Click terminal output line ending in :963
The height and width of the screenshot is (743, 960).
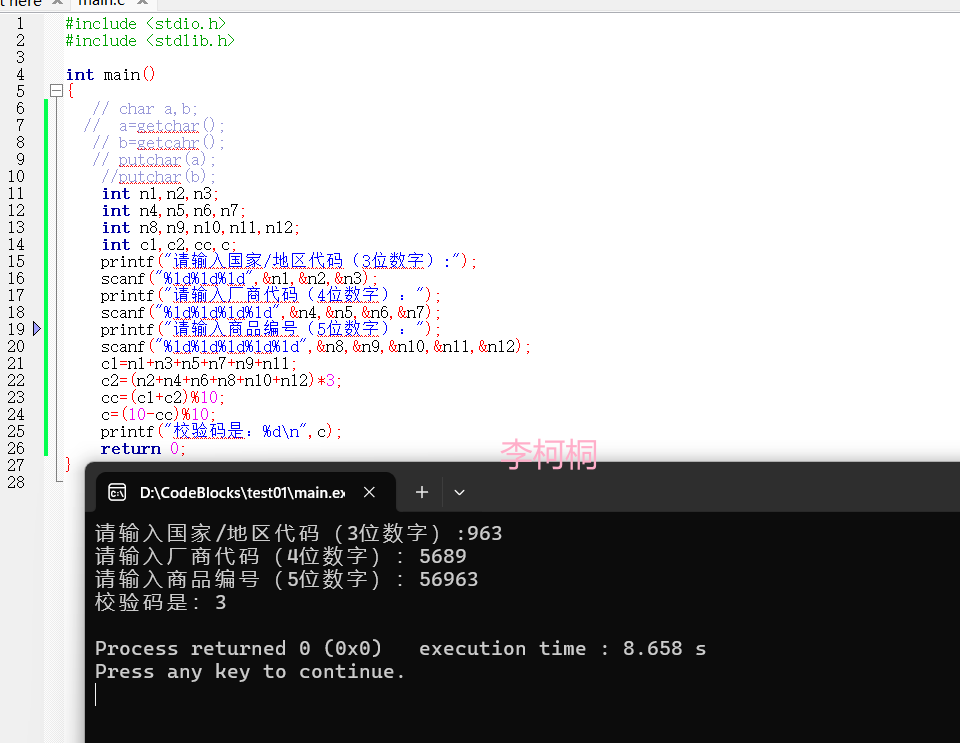click(298, 533)
